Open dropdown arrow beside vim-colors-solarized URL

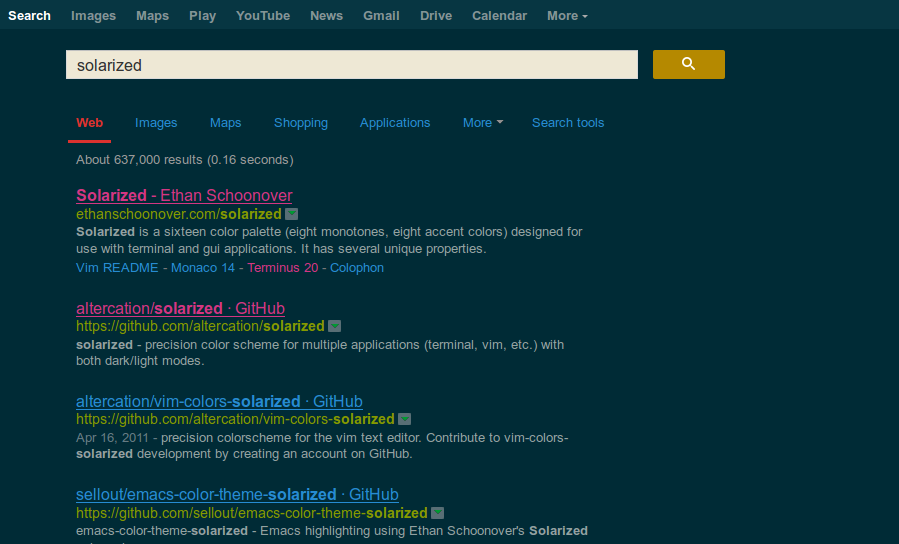405,419
